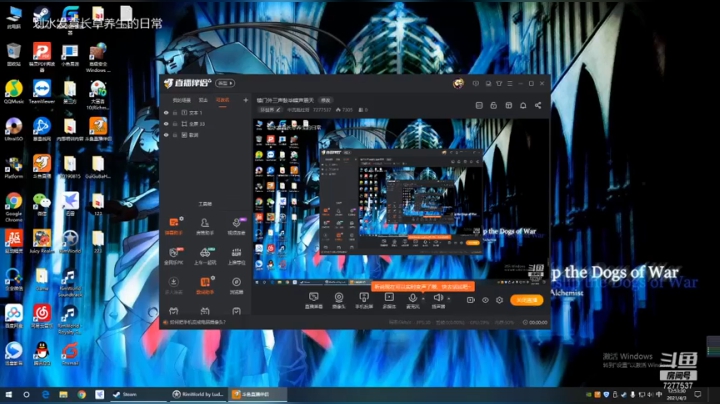The height and width of the screenshot is (404, 720).
Task: Select the UltraISO desktop icon
Action: click(x=14, y=129)
